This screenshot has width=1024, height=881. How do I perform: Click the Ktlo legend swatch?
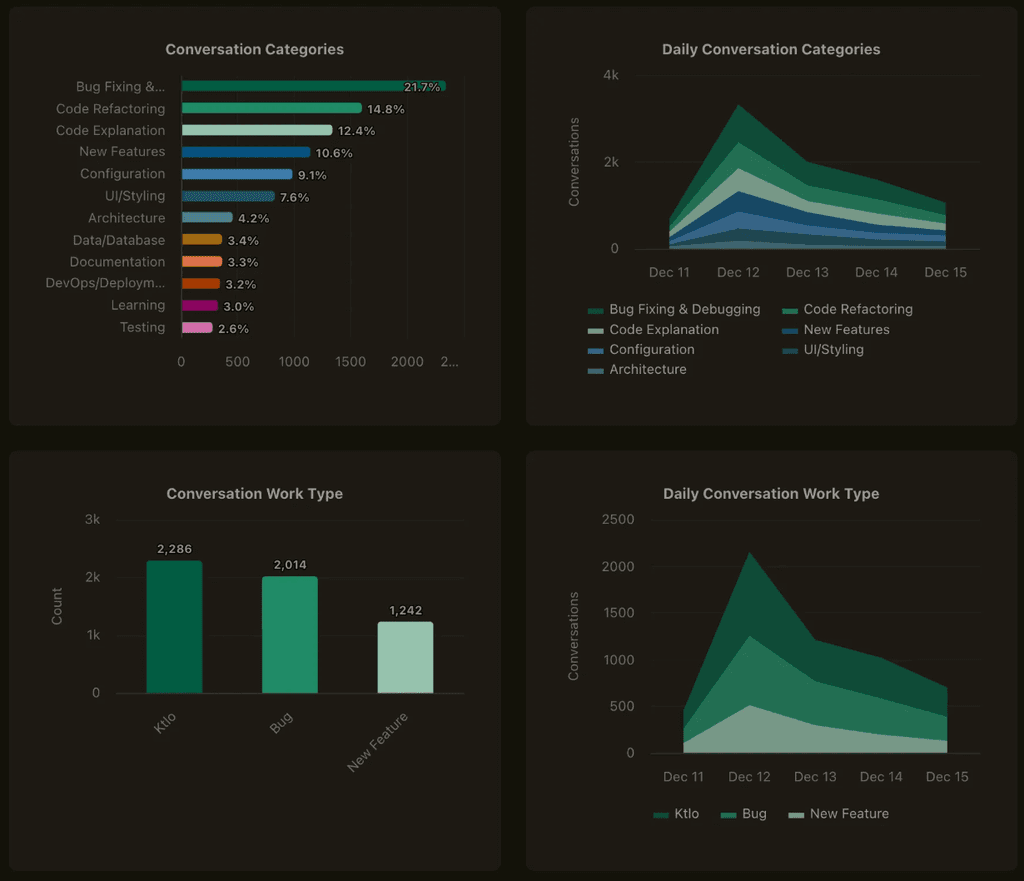point(661,813)
